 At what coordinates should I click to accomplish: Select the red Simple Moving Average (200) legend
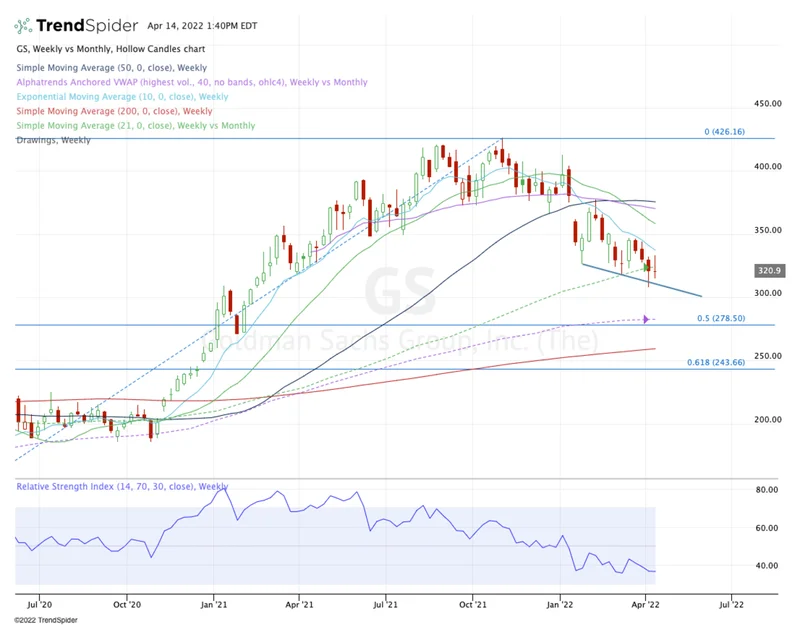point(114,111)
